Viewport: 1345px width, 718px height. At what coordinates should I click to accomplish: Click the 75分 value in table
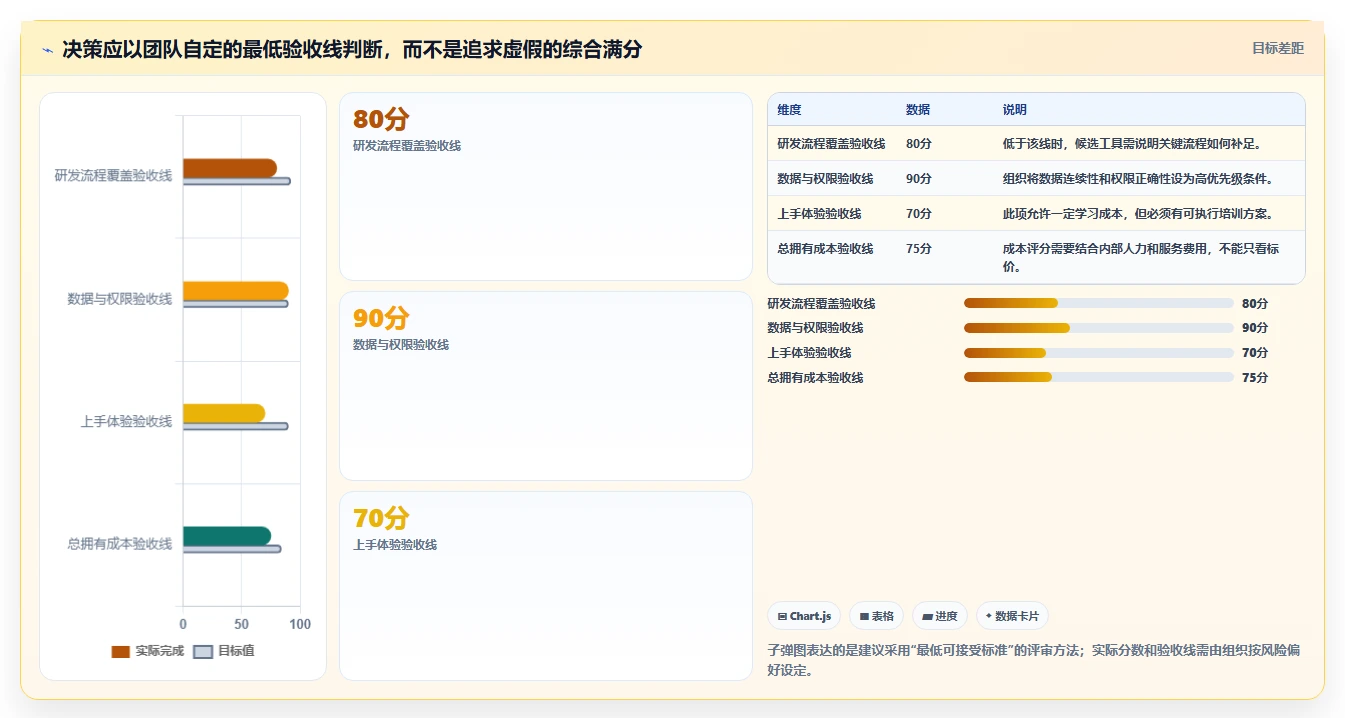coord(919,249)
